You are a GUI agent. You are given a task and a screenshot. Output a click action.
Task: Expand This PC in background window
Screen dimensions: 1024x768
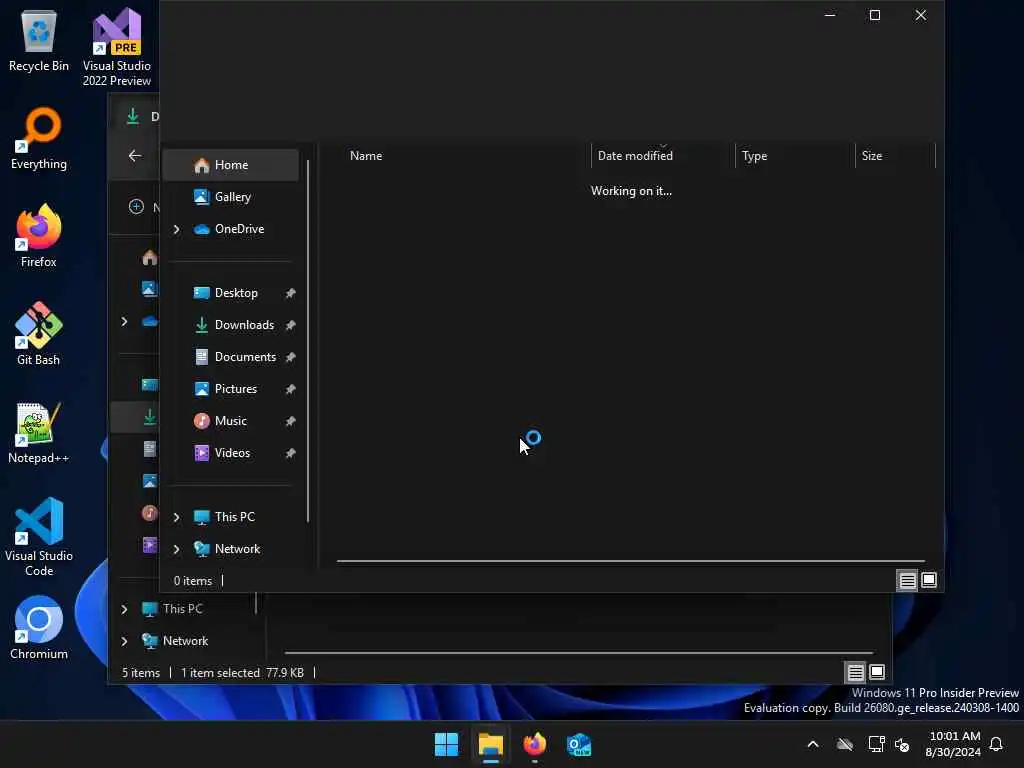point(124,609)
